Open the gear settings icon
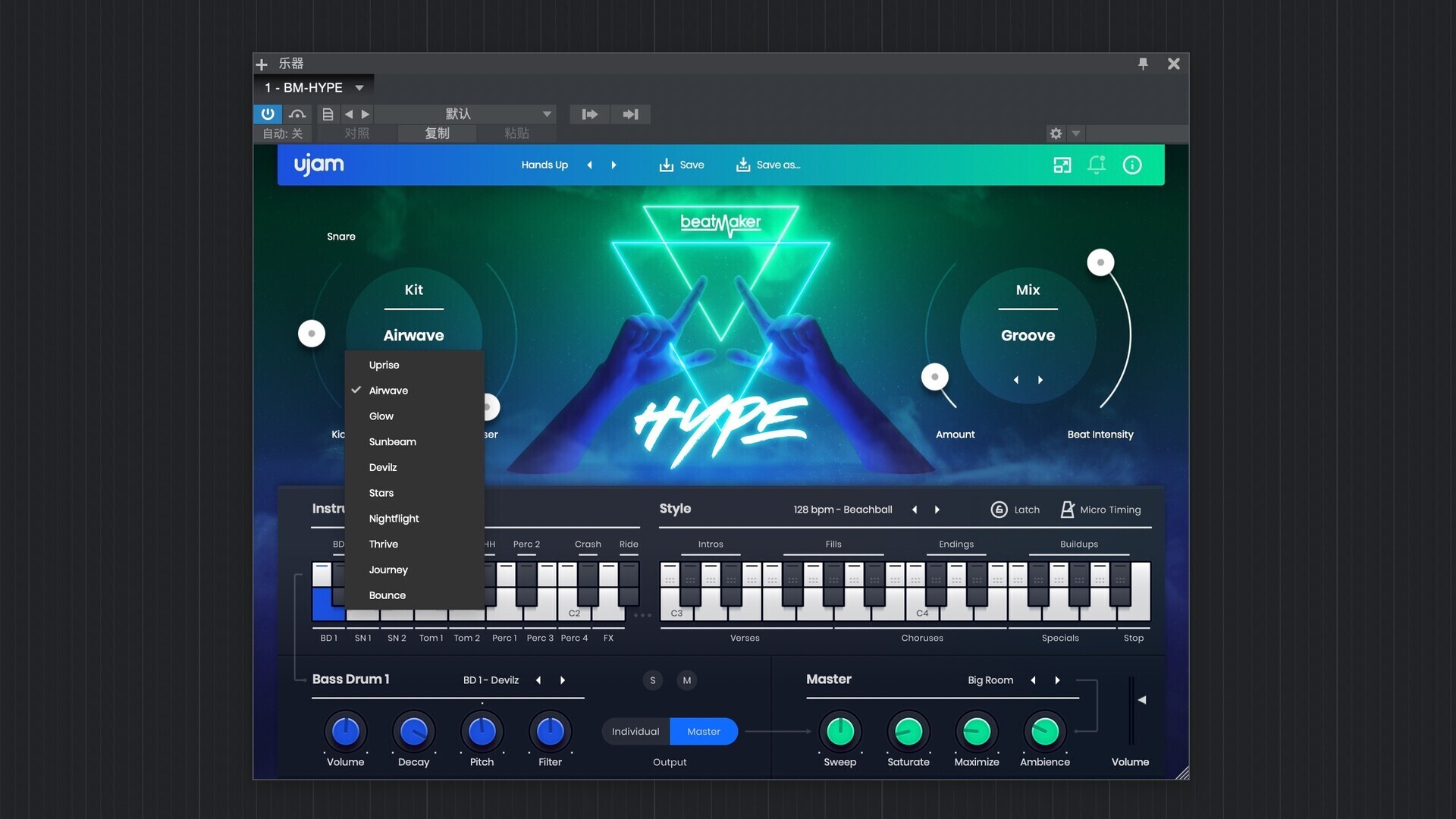Screen dimensions: 1456x819 (x=1056, y=133)
